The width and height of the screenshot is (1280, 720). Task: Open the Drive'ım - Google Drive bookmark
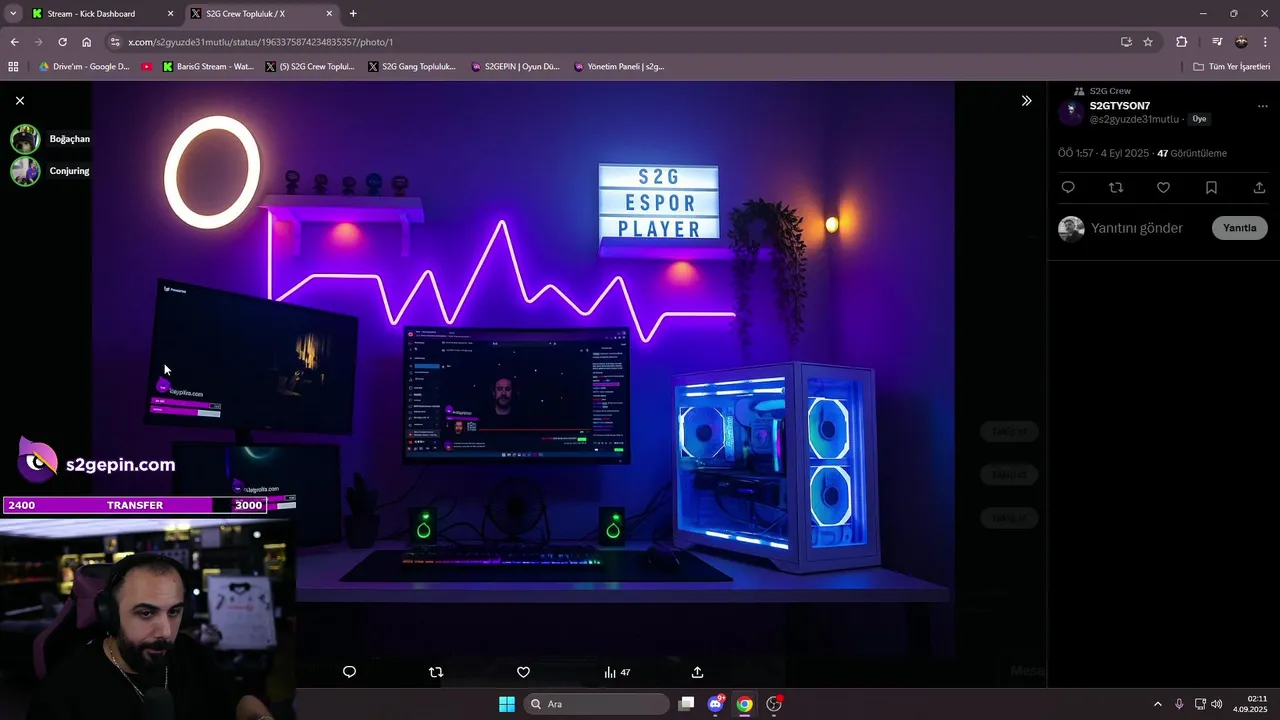tap(85, 67)
